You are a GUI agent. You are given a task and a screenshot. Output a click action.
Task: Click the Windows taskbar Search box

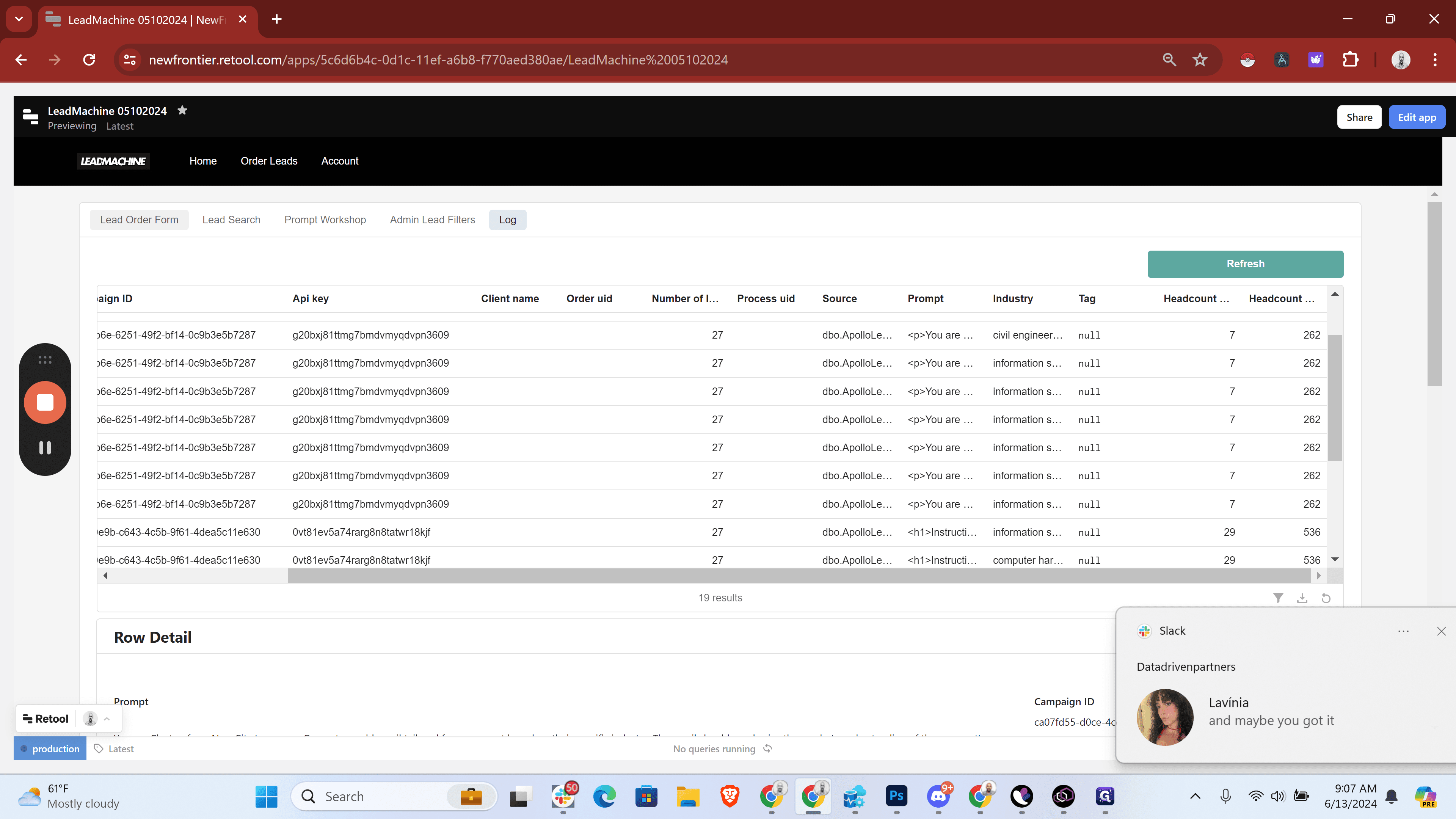[x=394, y=796]
